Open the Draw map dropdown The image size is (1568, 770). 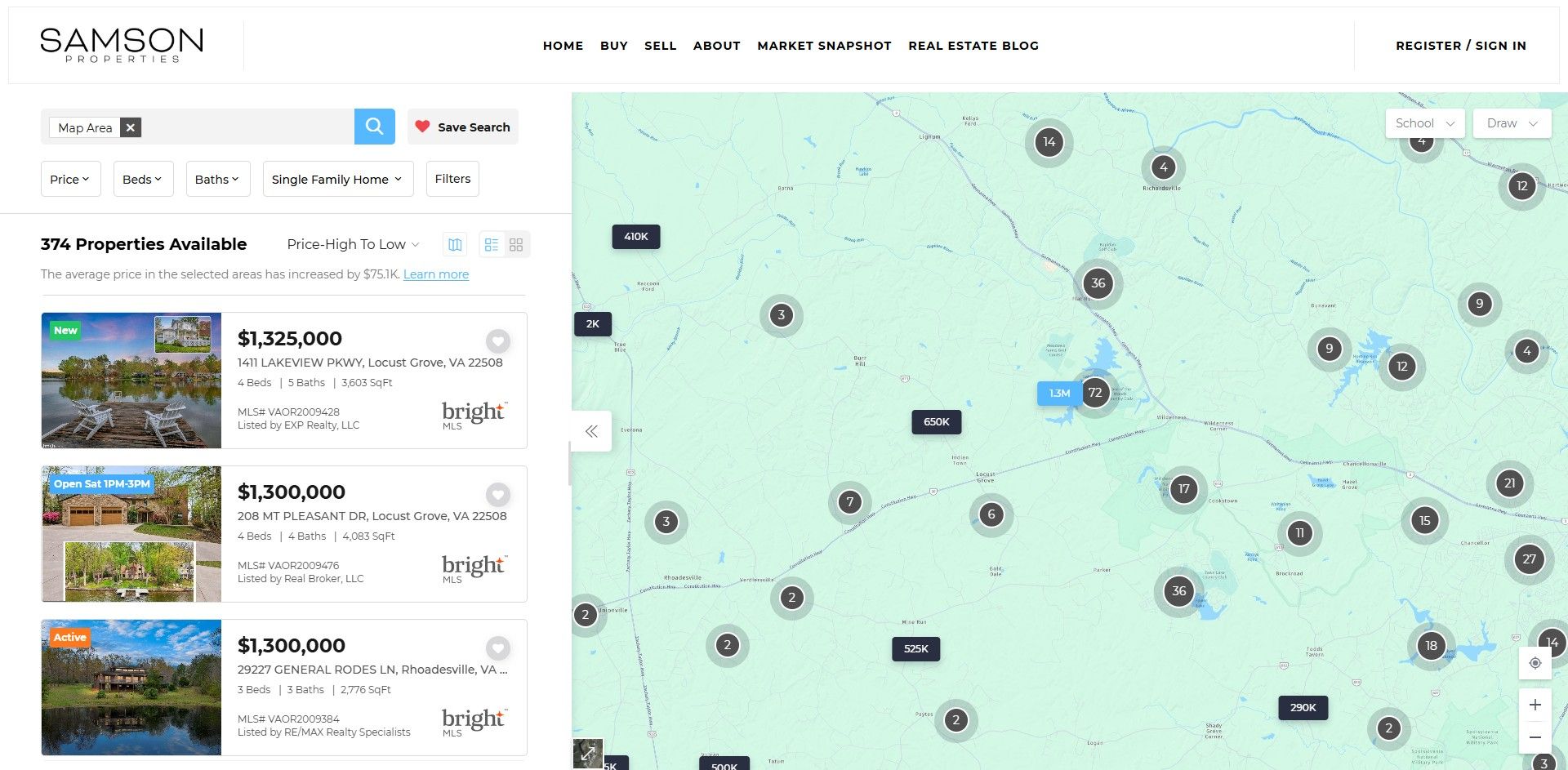coord(1512,123)
